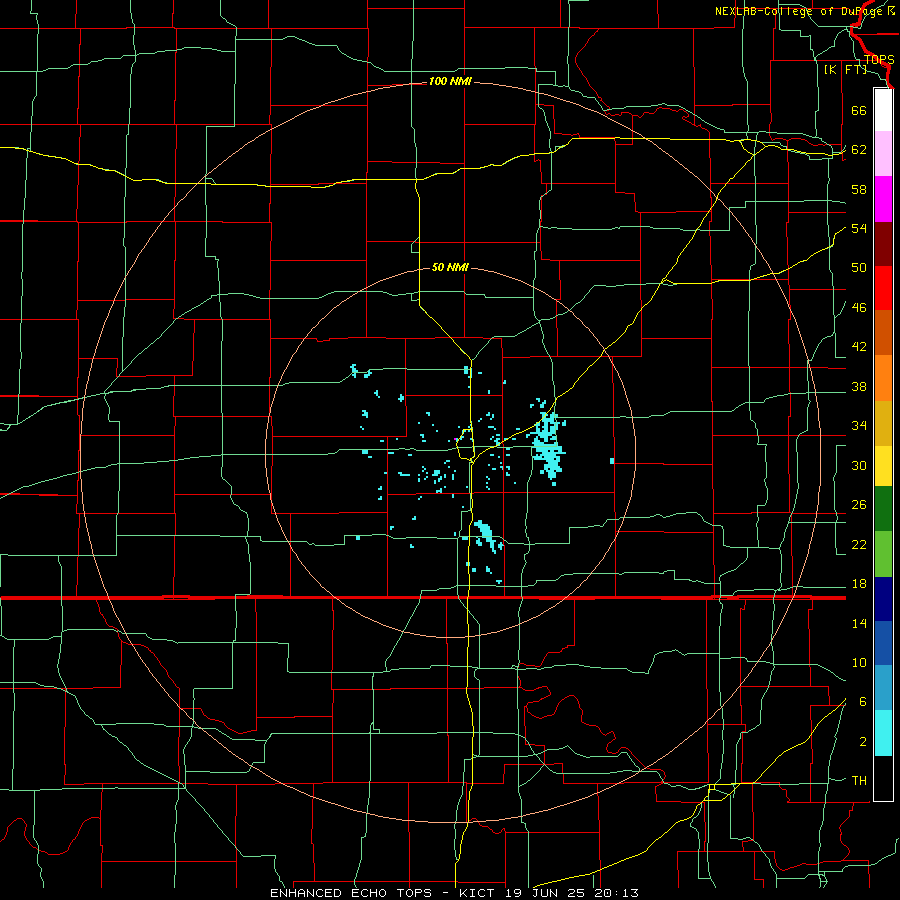Viewport: 900px width, 900px height.
Task: Click the '42' legend value
Action: point(859,347)
